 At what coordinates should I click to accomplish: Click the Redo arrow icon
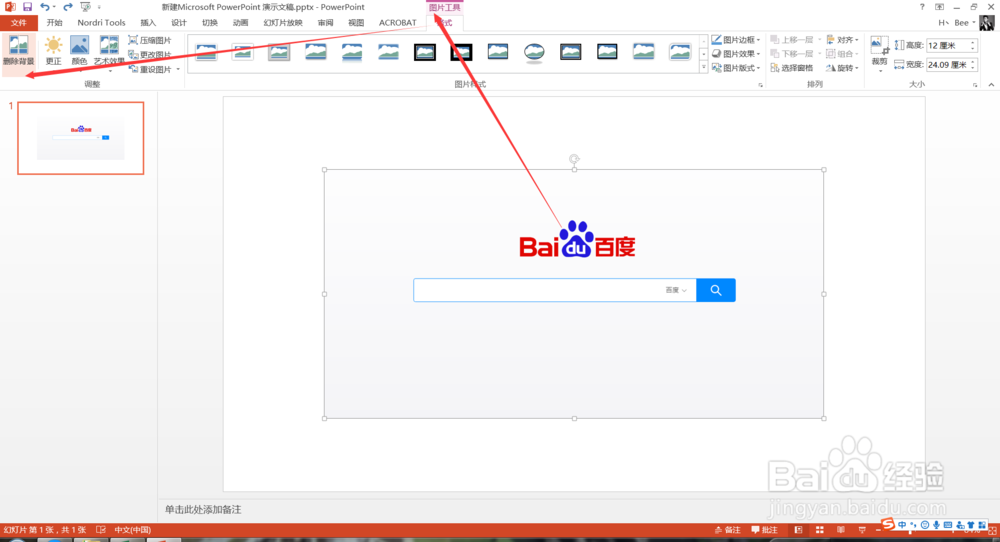(68, 7)
